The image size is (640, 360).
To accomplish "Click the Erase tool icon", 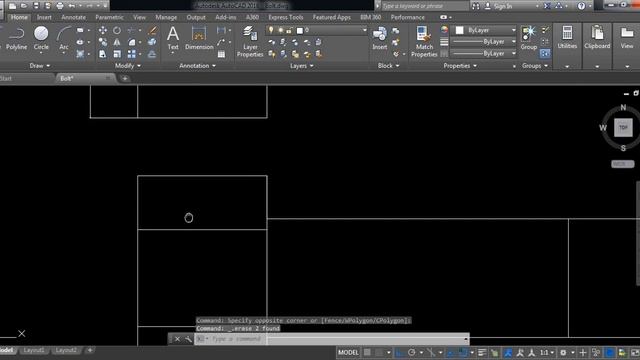I will (x=152, y=30).
